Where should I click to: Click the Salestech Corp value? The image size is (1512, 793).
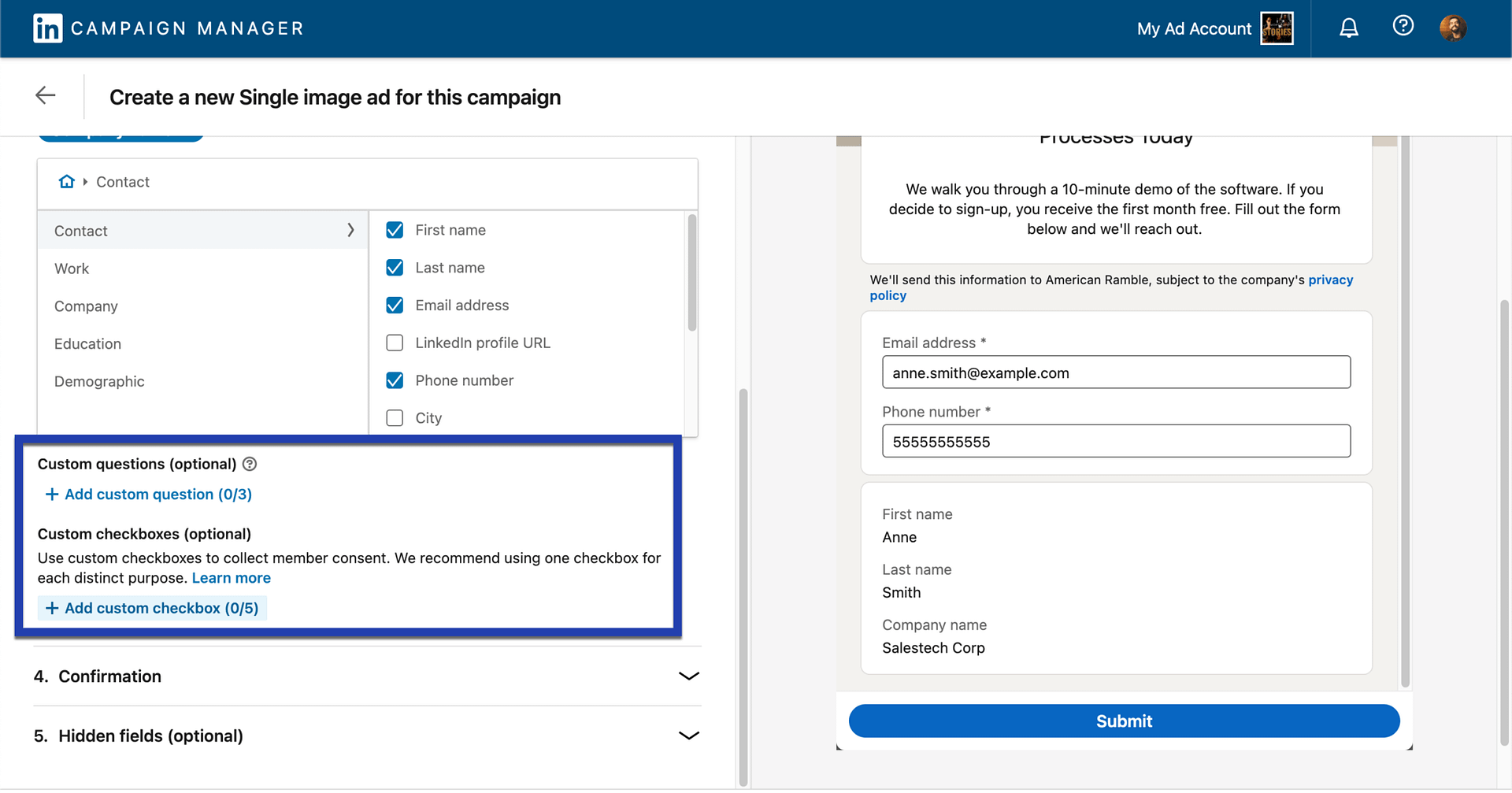point(933,648)
